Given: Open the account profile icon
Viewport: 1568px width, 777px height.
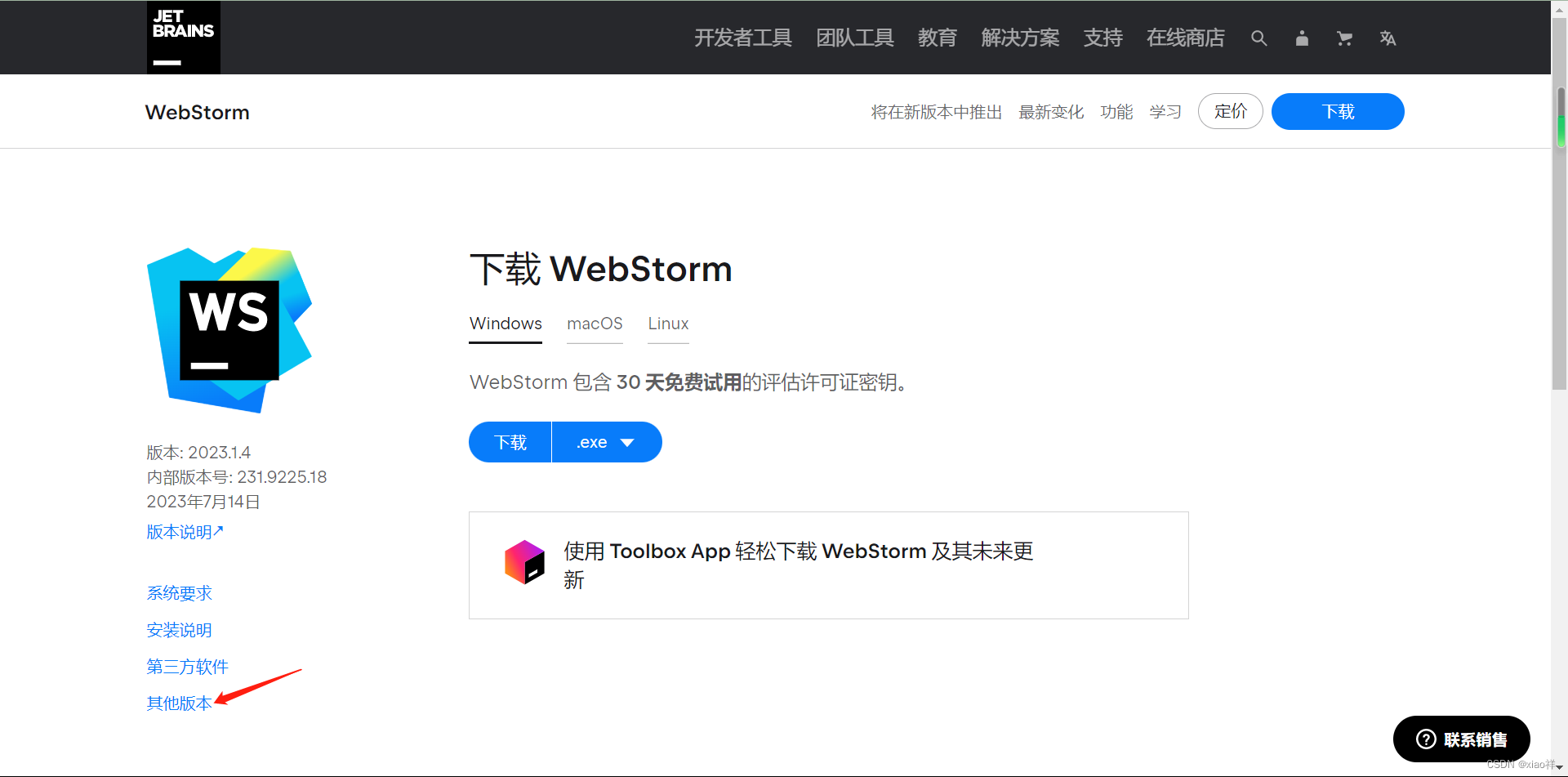Looking at the screenshot, I should (x=1302, y=38).
